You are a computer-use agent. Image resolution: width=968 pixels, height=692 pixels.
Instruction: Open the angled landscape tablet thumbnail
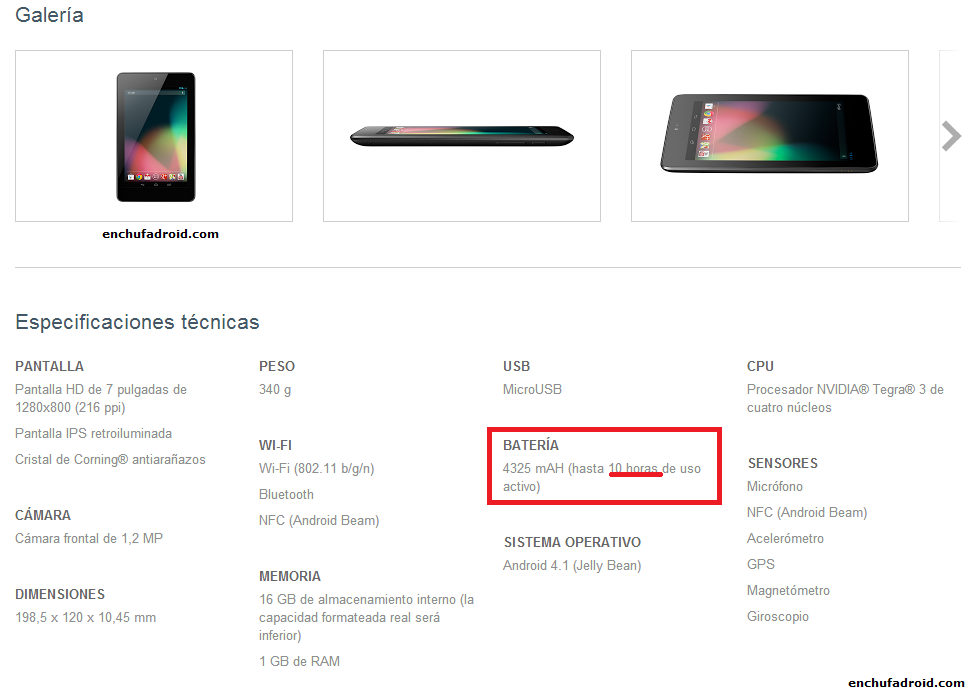pos(769,136)
